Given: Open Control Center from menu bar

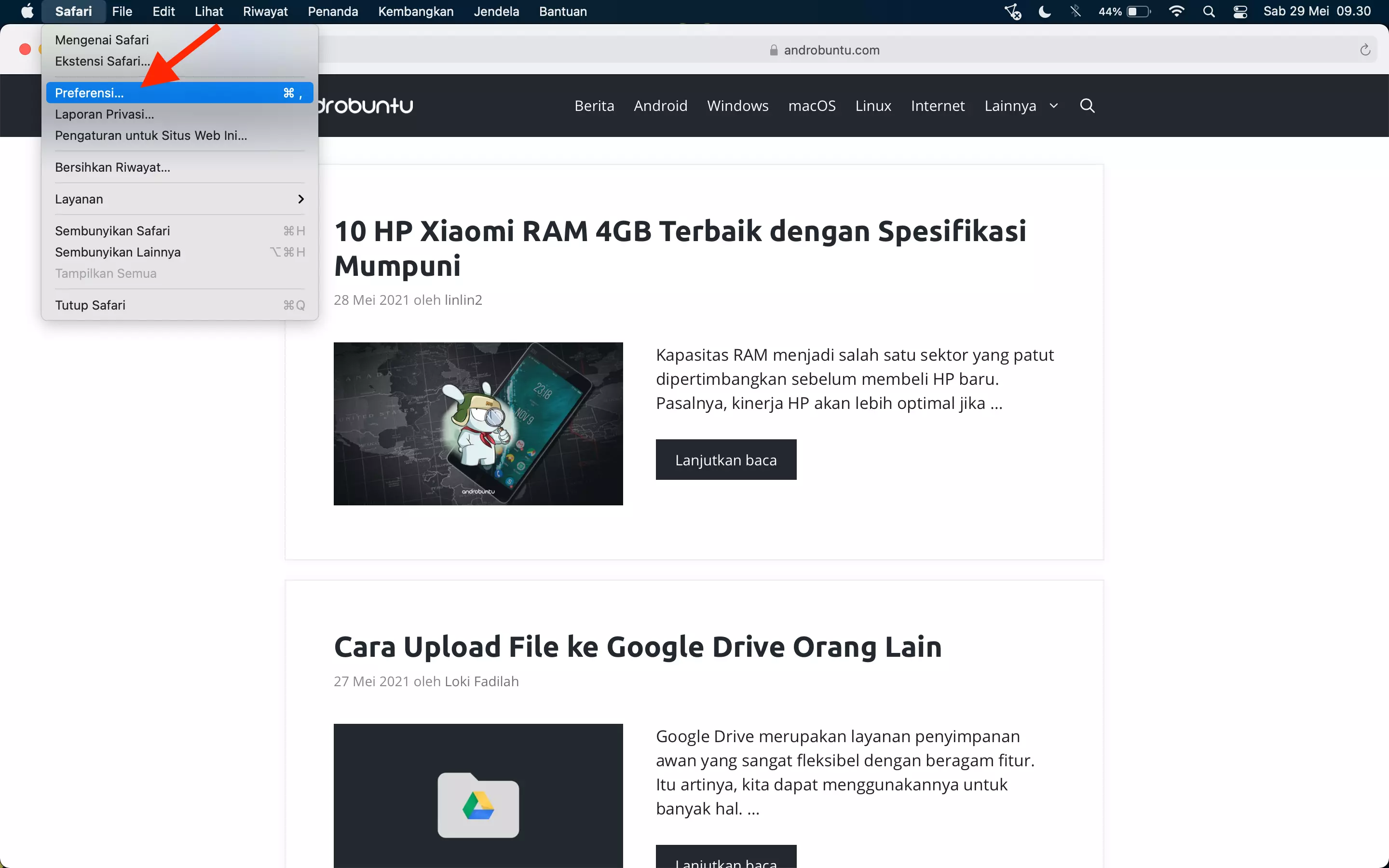Looking at the screenshot, I should click(1240, 11).
